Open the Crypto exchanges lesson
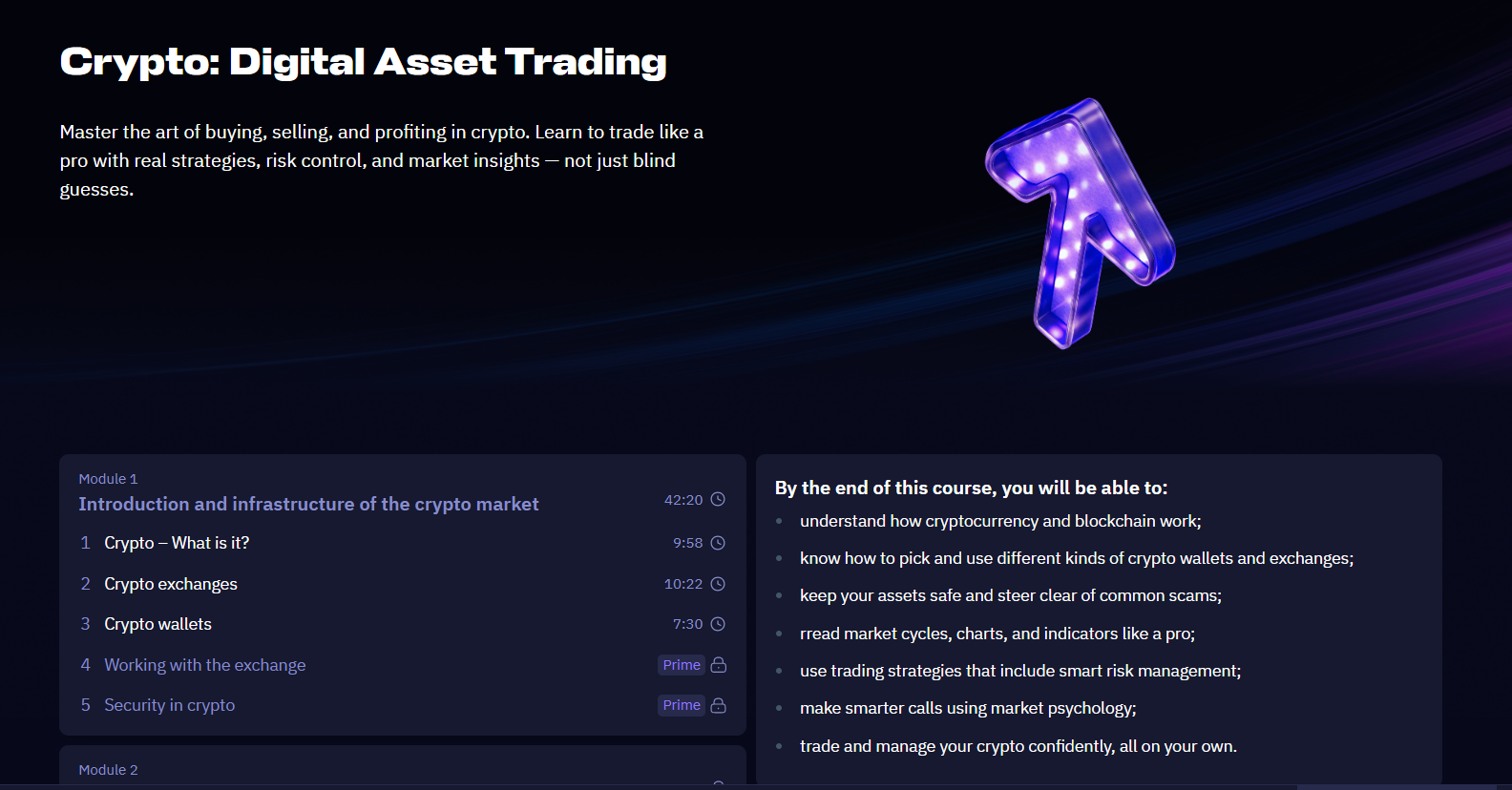Screen dimensions: 1512x790 pos(171,584)
